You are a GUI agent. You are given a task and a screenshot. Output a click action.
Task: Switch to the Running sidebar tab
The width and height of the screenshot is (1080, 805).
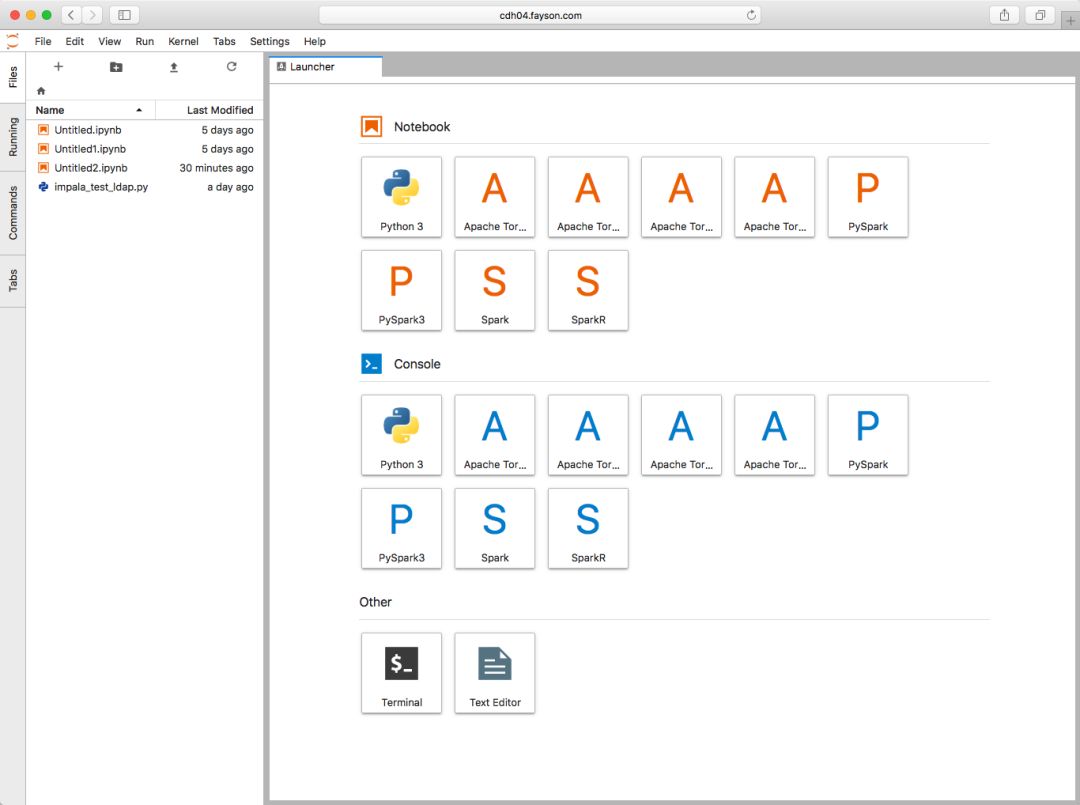[x=12, y=136]
